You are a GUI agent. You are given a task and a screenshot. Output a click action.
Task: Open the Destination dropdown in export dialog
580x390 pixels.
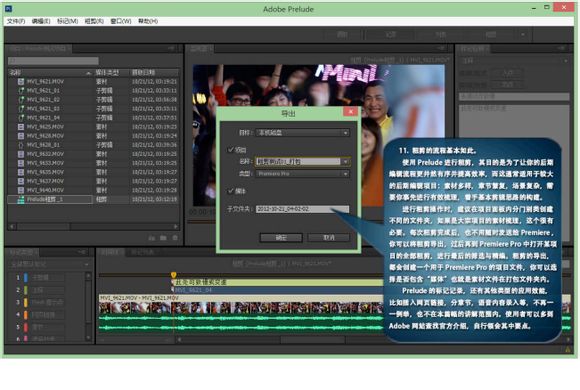(x=303, y=132)
